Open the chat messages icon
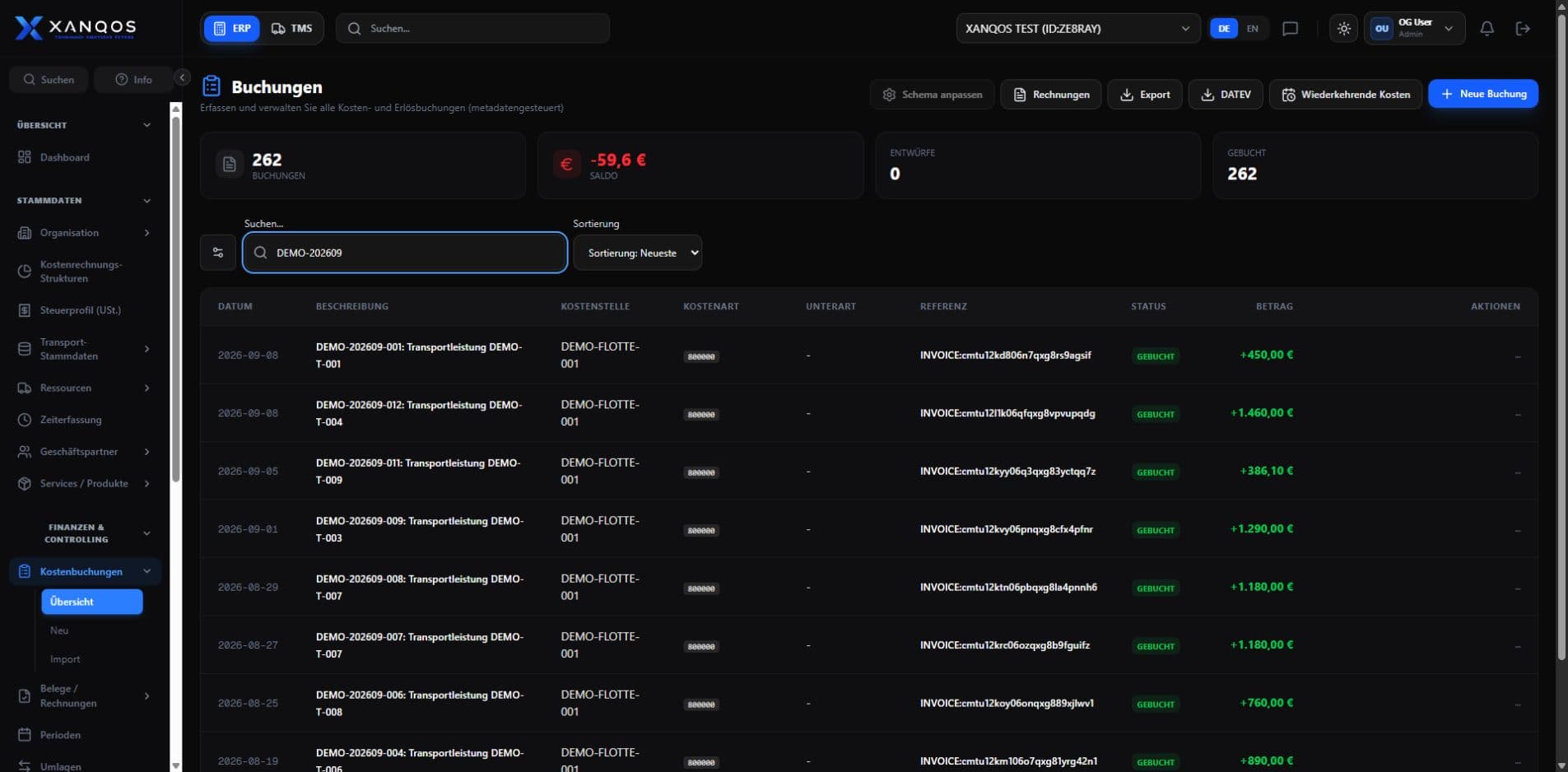 click(1291, 28)
